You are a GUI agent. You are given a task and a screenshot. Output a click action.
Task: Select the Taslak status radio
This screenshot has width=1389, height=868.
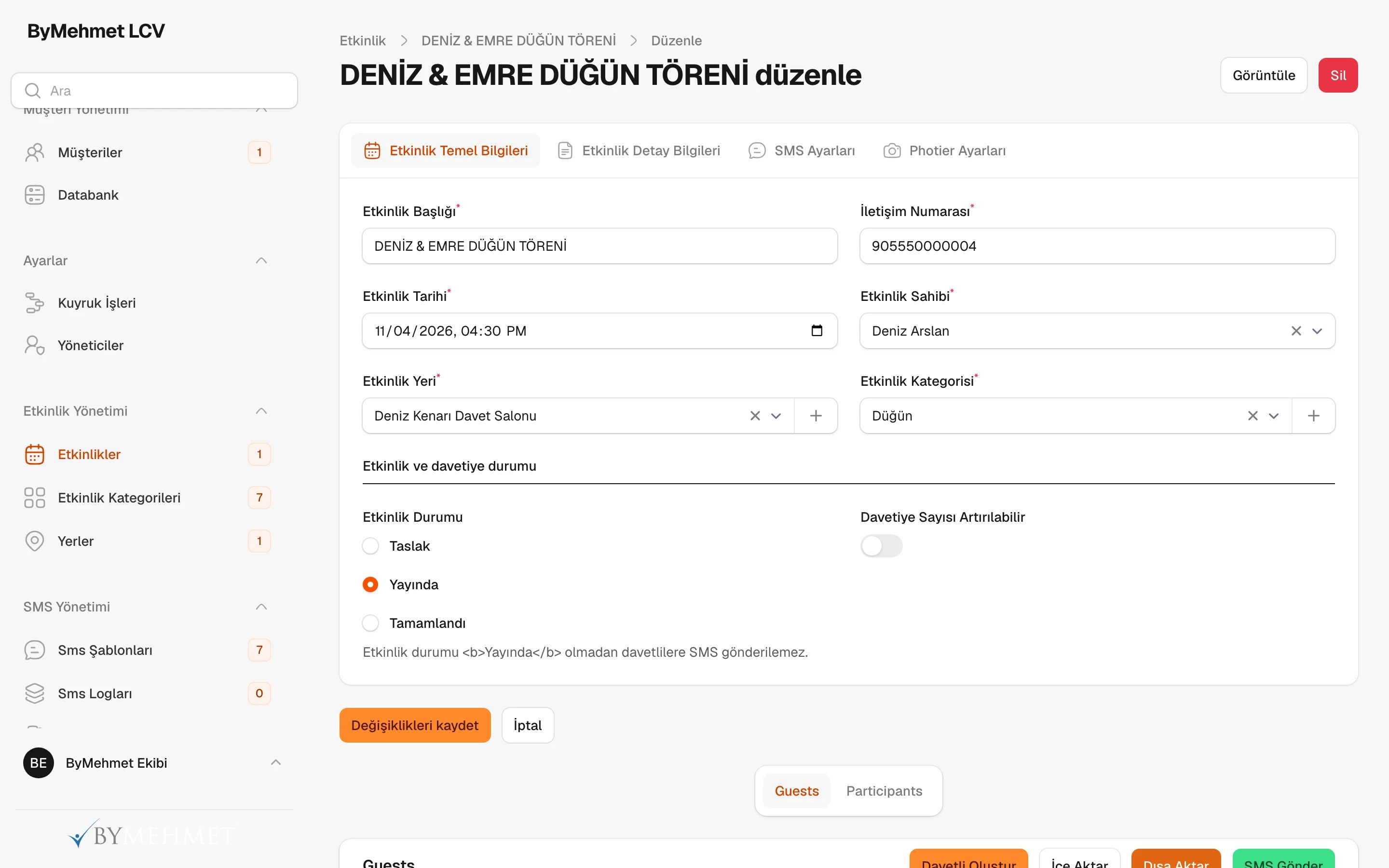pyautogui.click(x=370, y=546)
